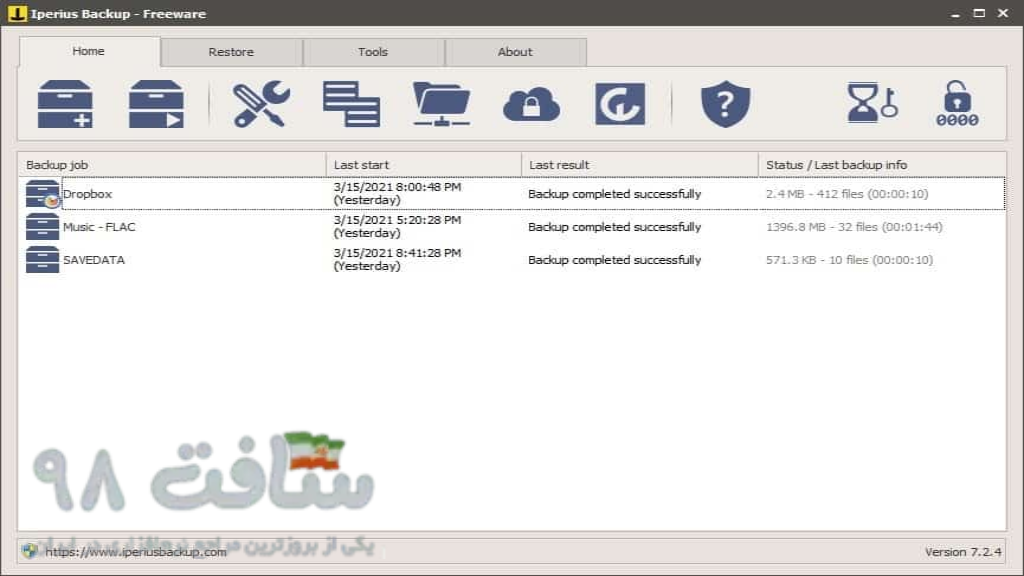Sort by Backup job column header
This screenshot has height=576, width=1024.
point(172,165)
